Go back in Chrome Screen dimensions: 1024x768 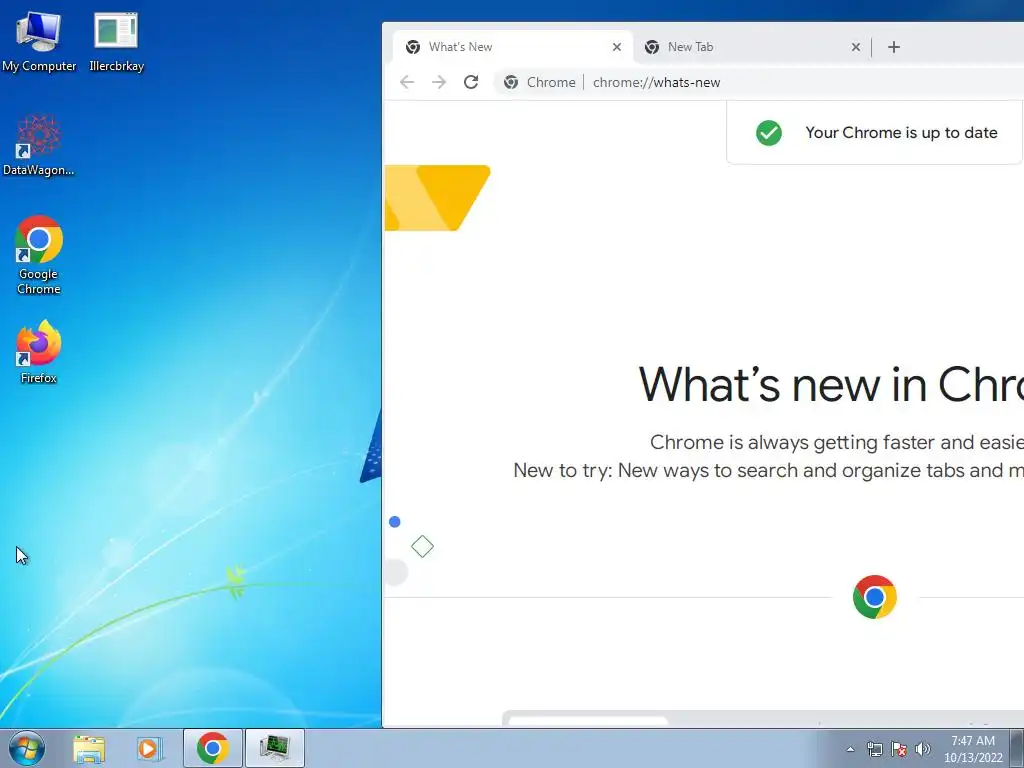(407, 82)
